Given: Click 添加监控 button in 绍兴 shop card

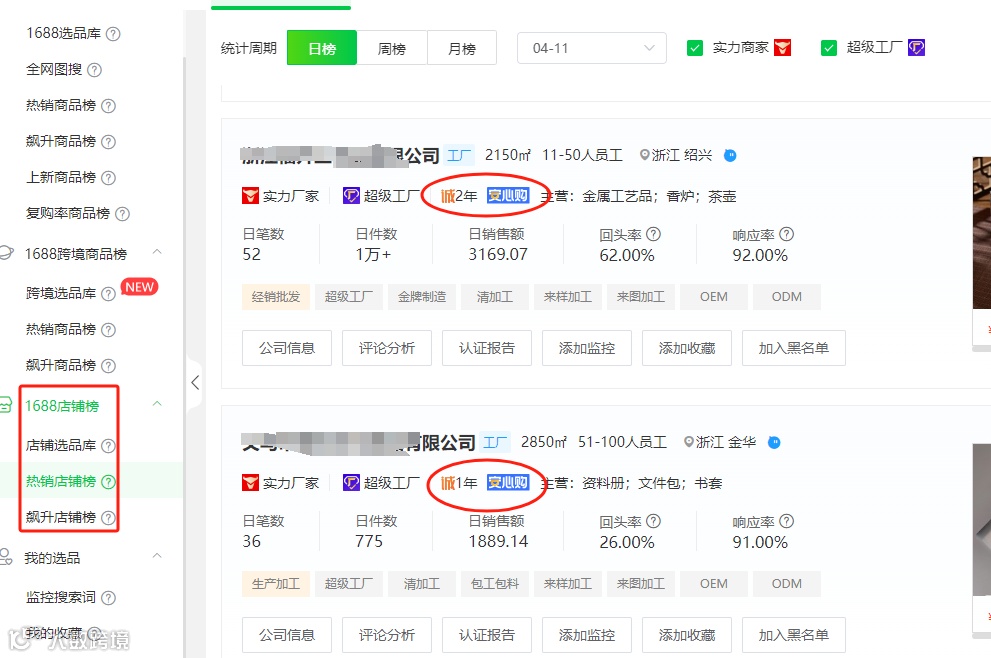Looking at the screenshot, I should click(587, 348).
